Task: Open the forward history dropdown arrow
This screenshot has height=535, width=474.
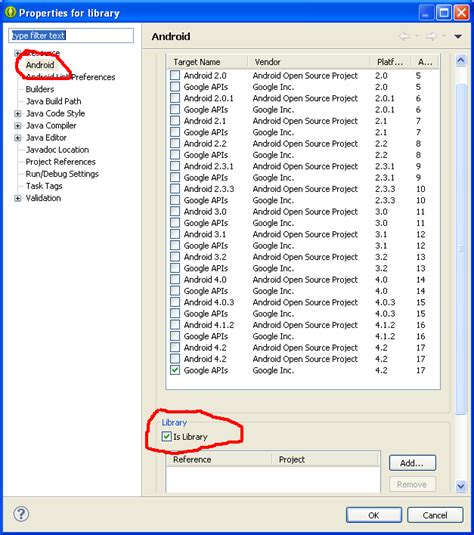Action: (x=443, y=36)
